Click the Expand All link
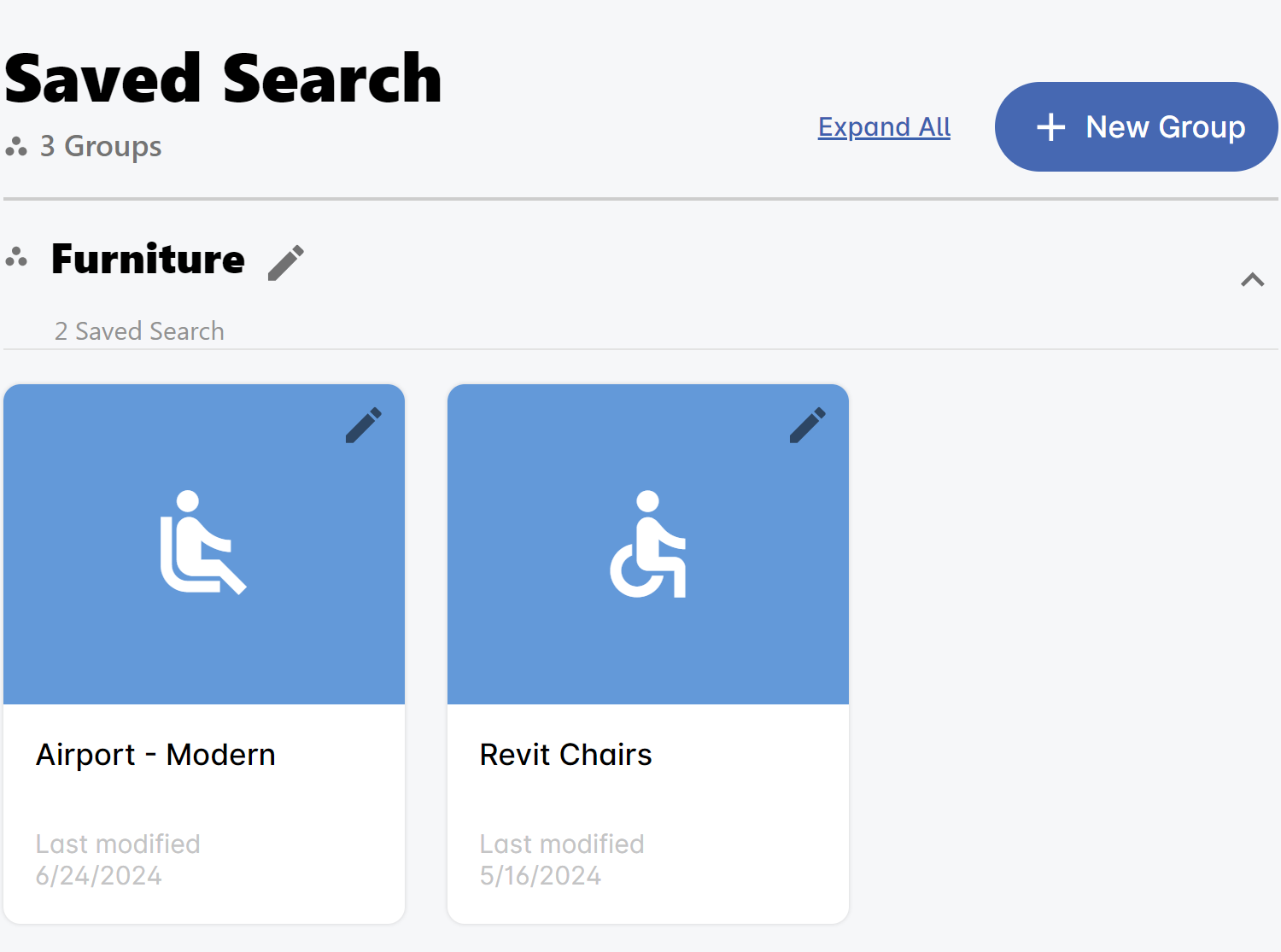1281x952 pixels. pos(884,127)
